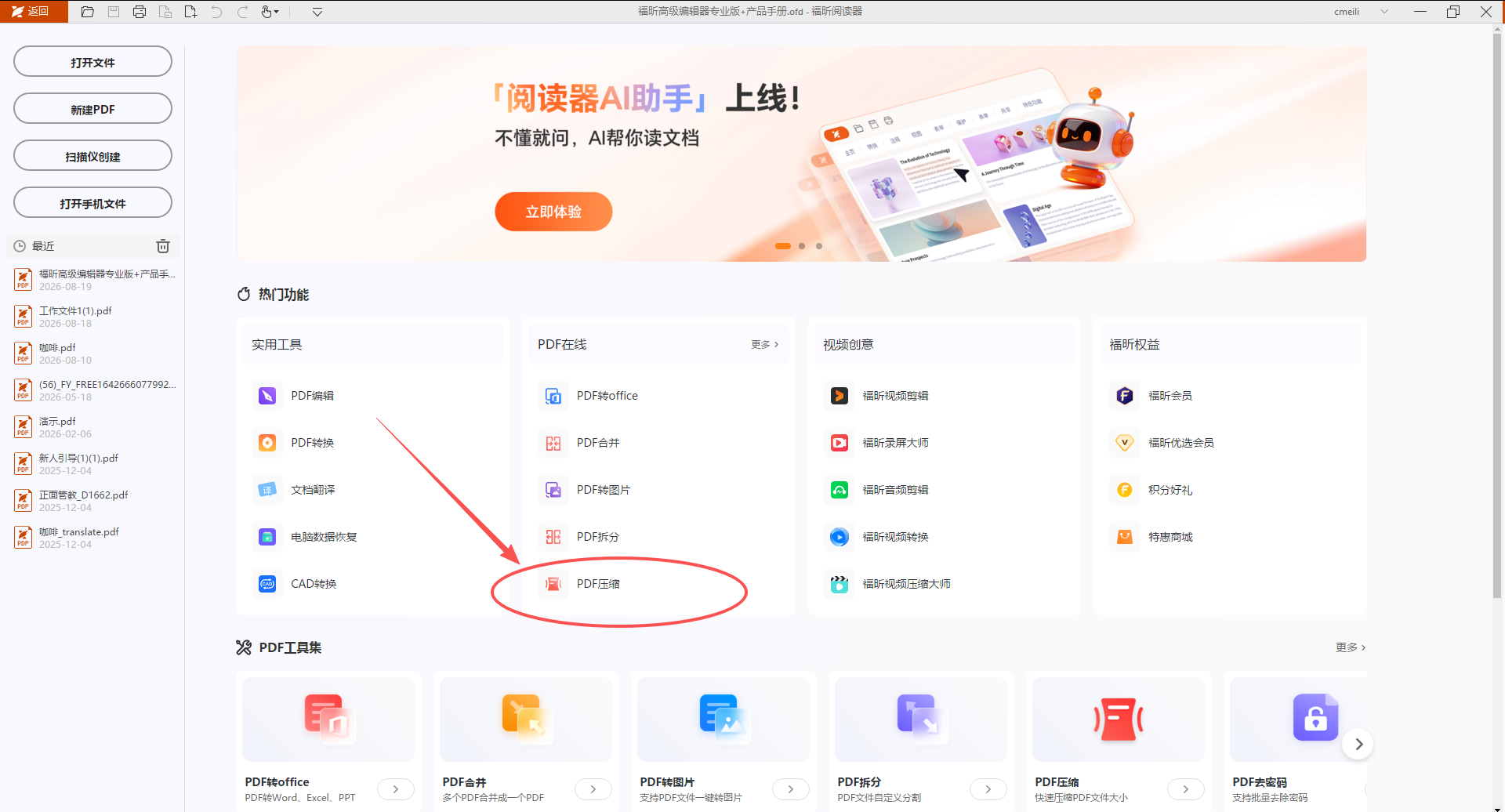Image resolution: width=1505 pixels, height=812 pixels.
Task: Open recent file 演示.pdf
Action: (x=95, y=427)
